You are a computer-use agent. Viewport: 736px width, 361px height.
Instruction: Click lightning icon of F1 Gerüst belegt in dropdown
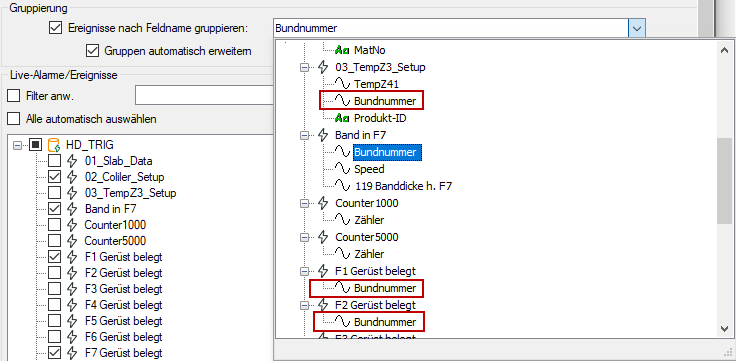323,271
